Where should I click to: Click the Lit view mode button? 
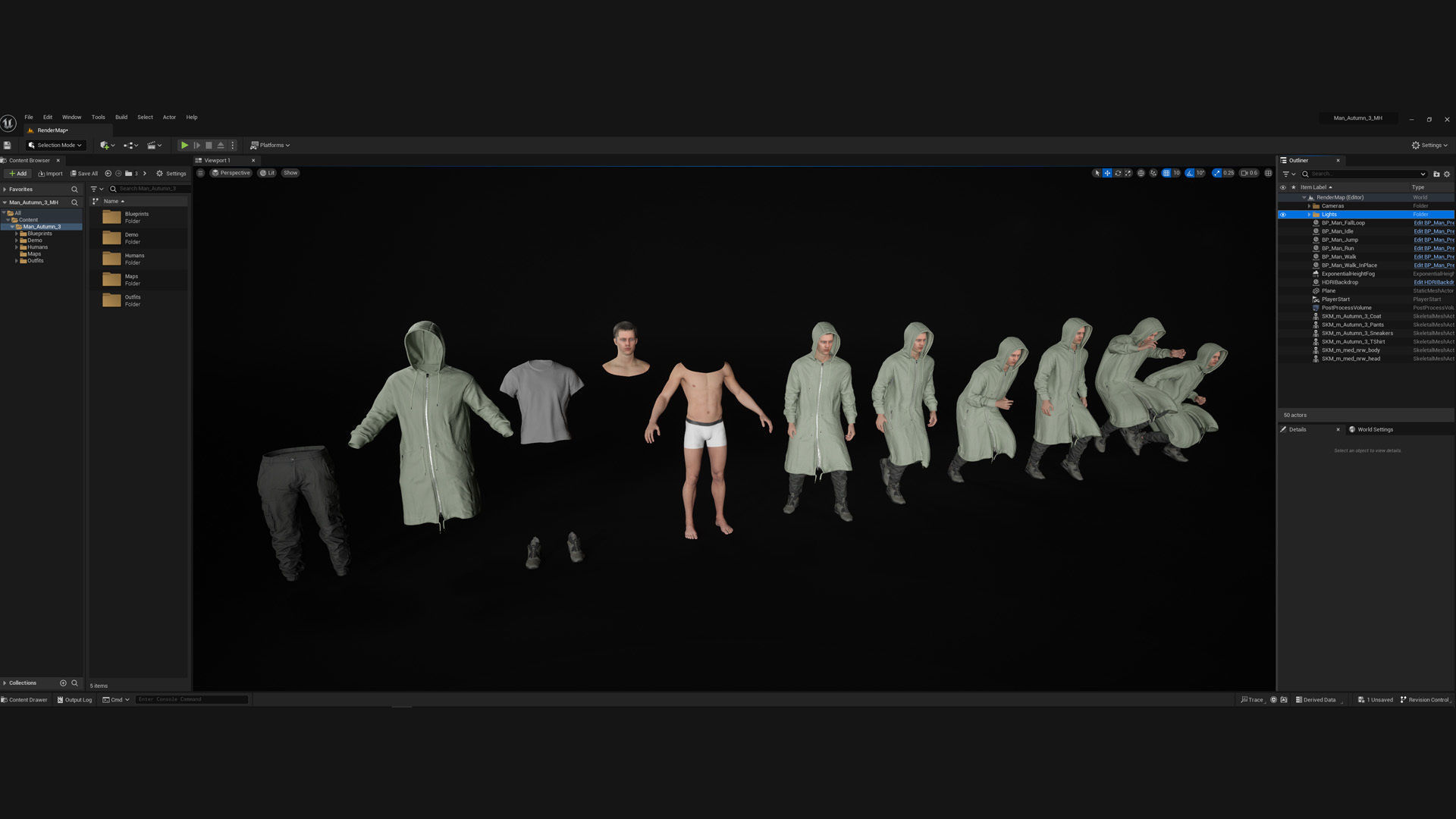[267, 173]
